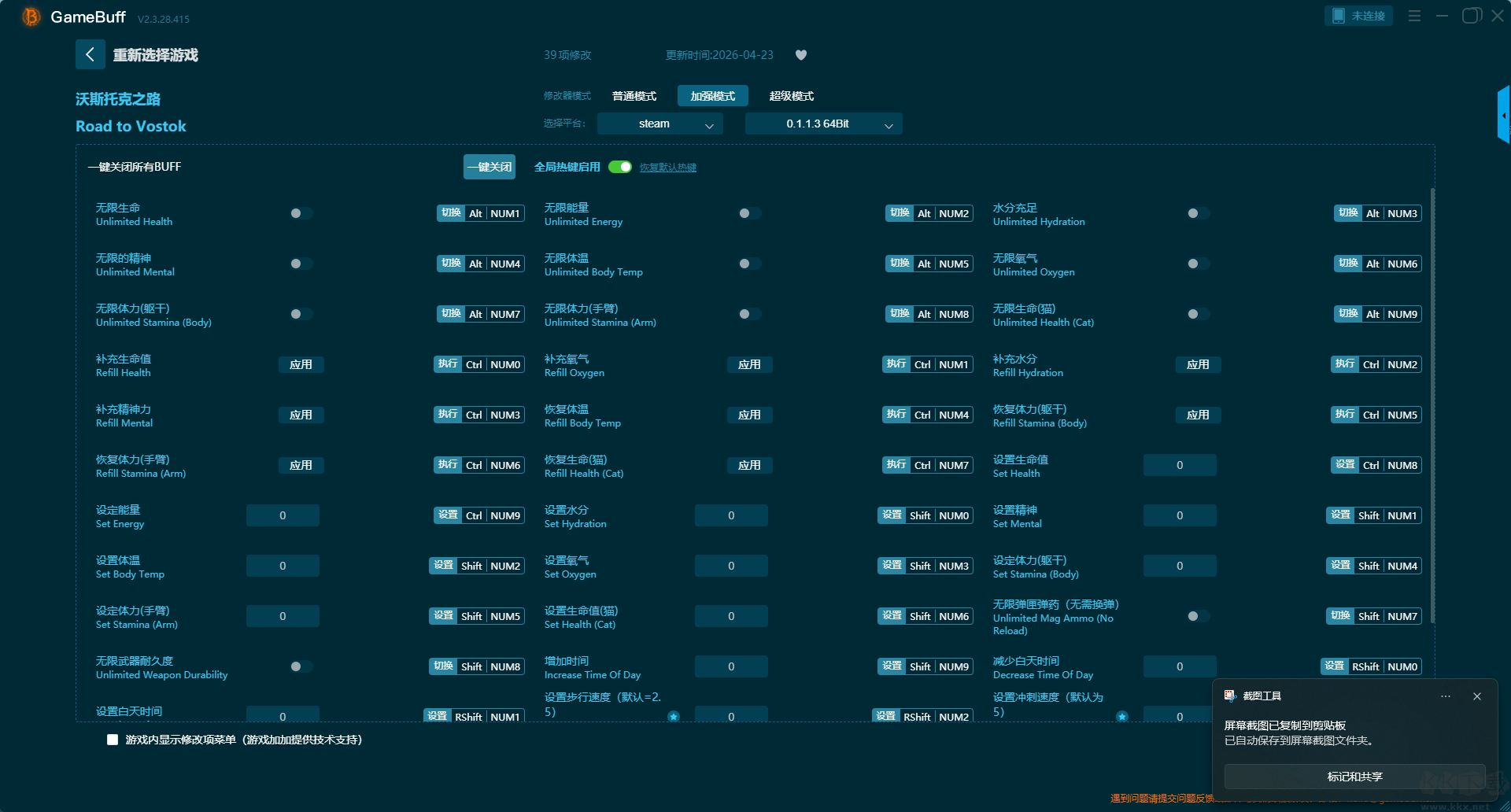Viewport: 1511px width, 812px height.
Task: Enable Unlimited Body Temp
Action: click(x=749, y=264)
